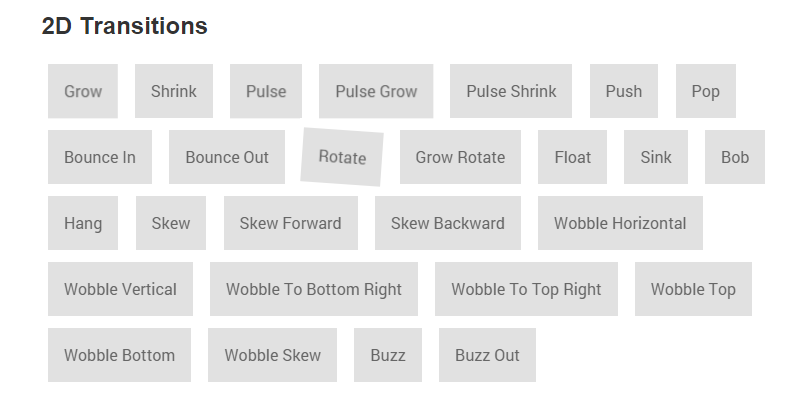Image resolution: width=800 pixels, height=400 pixels.
Task: Click the Wobble Skew button
Action: click(272, 355)
